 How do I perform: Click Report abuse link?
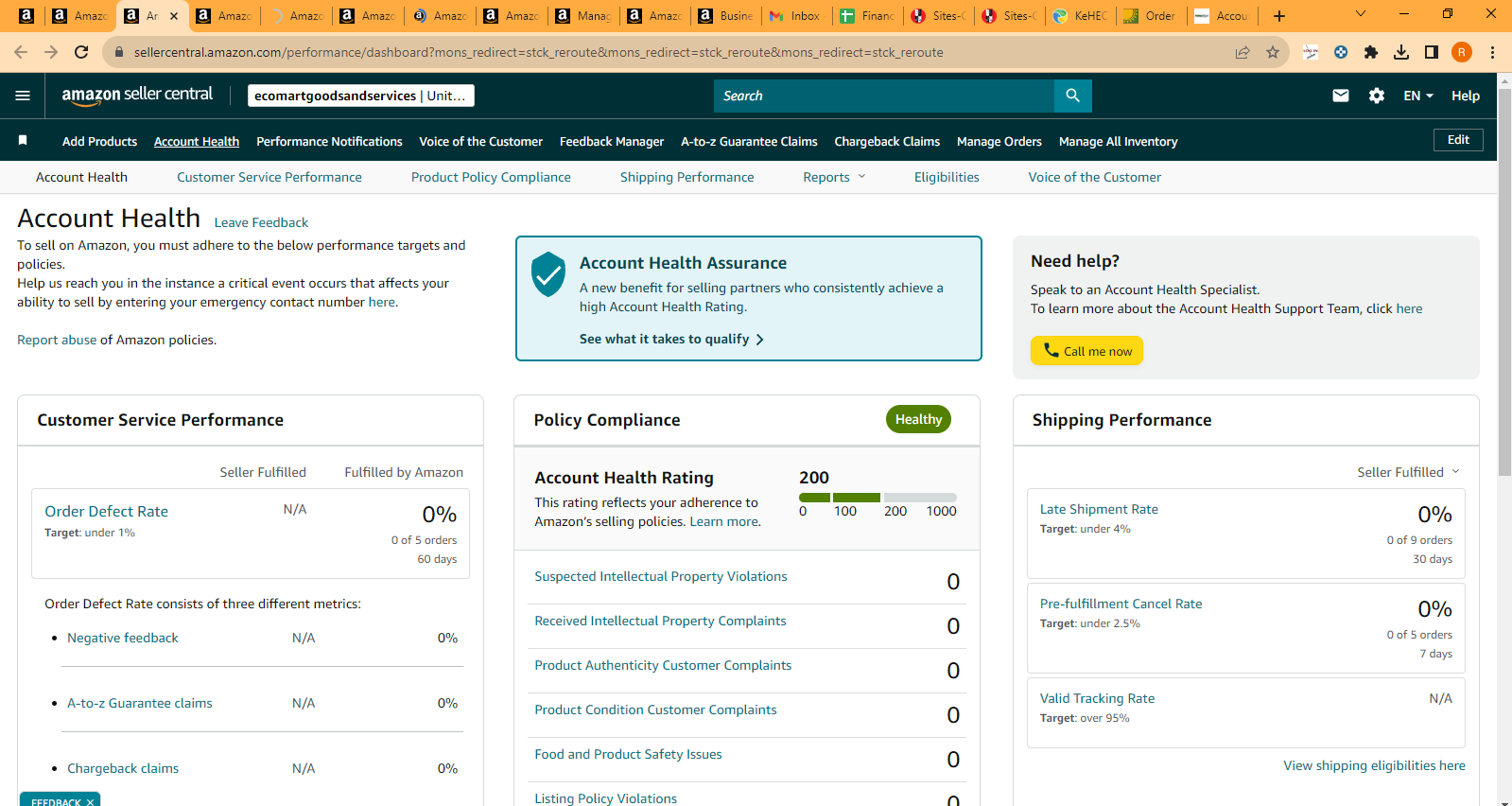click(x=57, y=340)
